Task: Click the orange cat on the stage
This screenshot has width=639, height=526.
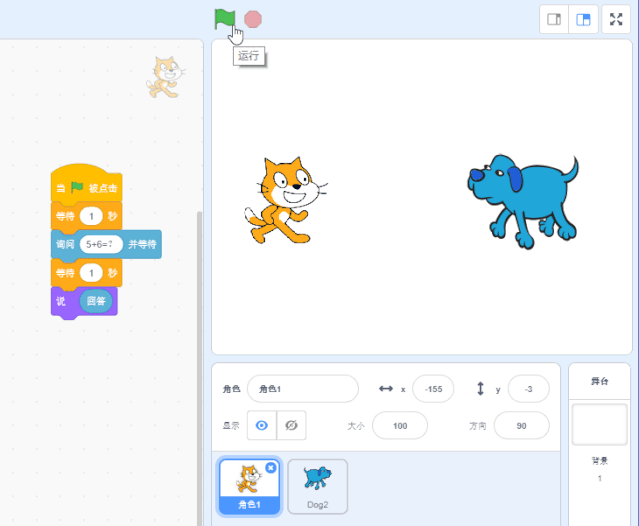Action: coord(282,201)
